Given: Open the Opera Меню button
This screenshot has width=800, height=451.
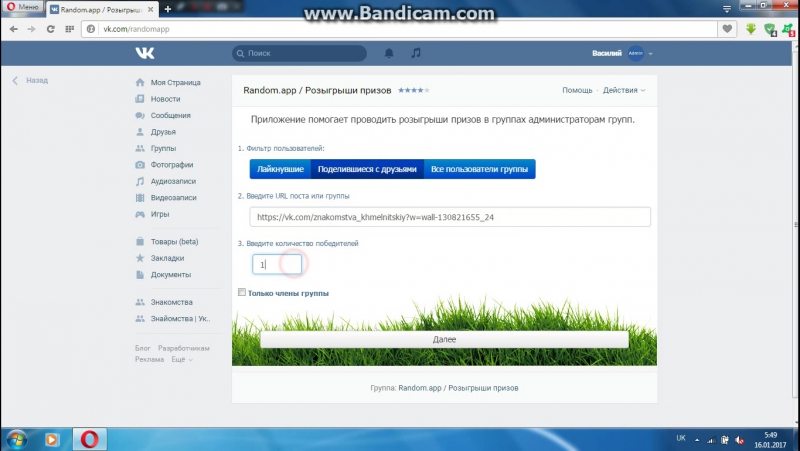Looking at the screenshot, I should coord(22,7).
